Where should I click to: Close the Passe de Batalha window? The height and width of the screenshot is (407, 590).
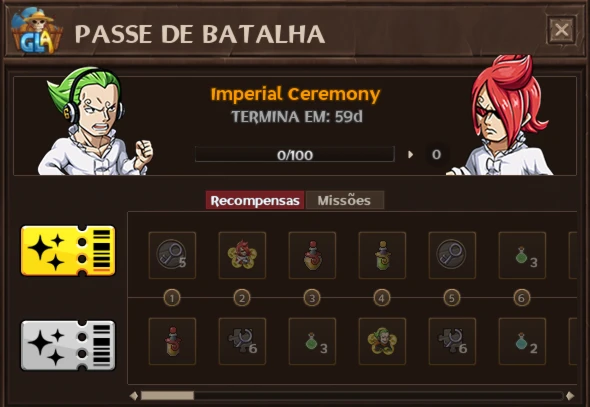(x=561, y=30)
